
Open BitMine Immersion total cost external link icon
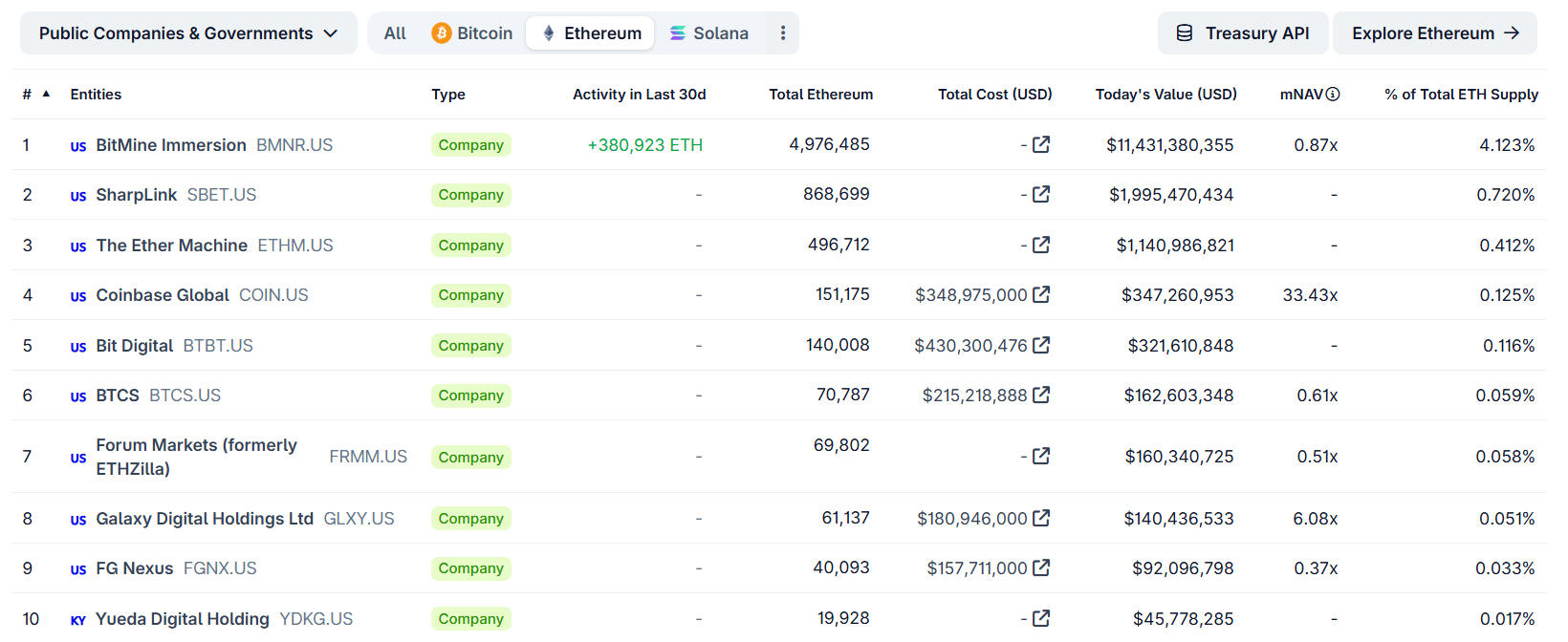[x=1041, y=144]
